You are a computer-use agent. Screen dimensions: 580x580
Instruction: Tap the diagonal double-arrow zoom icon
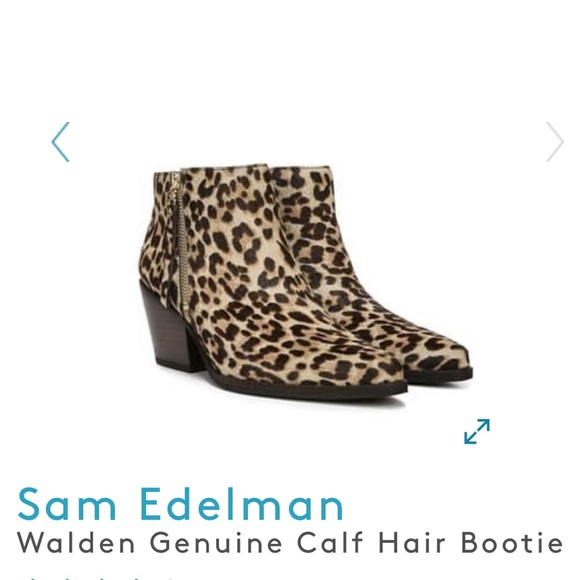click(x=477, y=431)
